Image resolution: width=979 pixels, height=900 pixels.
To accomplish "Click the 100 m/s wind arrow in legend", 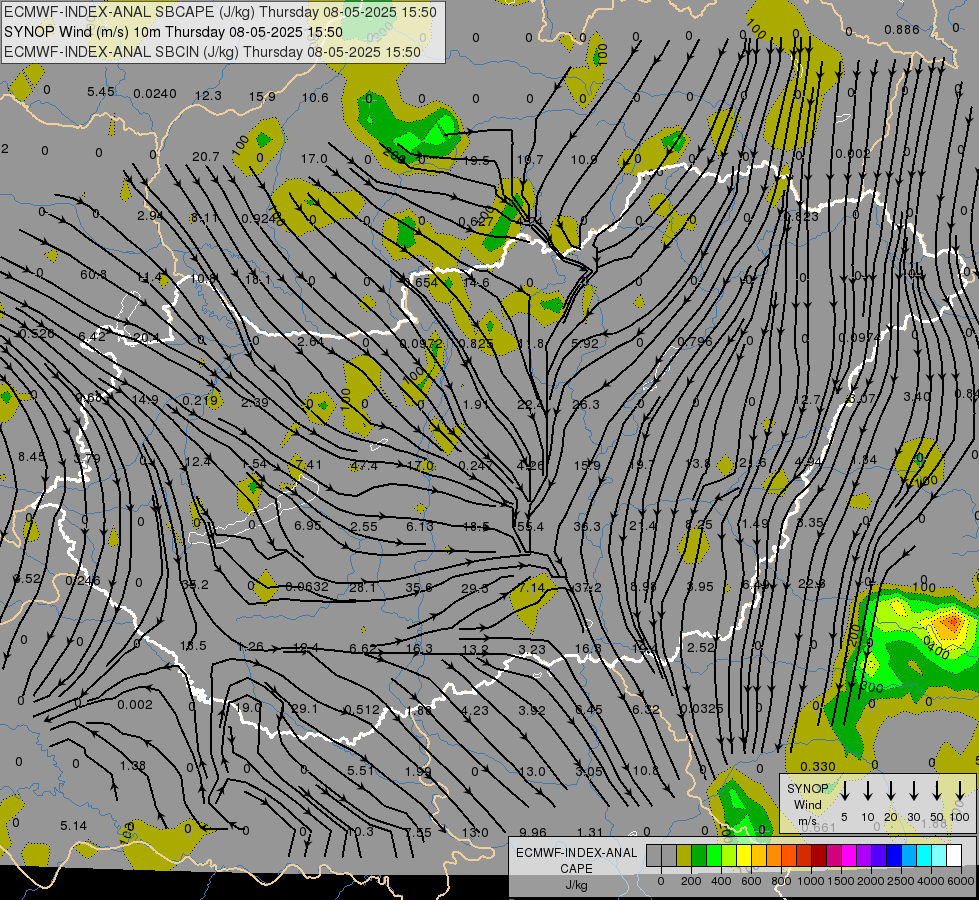I will 960,791.
